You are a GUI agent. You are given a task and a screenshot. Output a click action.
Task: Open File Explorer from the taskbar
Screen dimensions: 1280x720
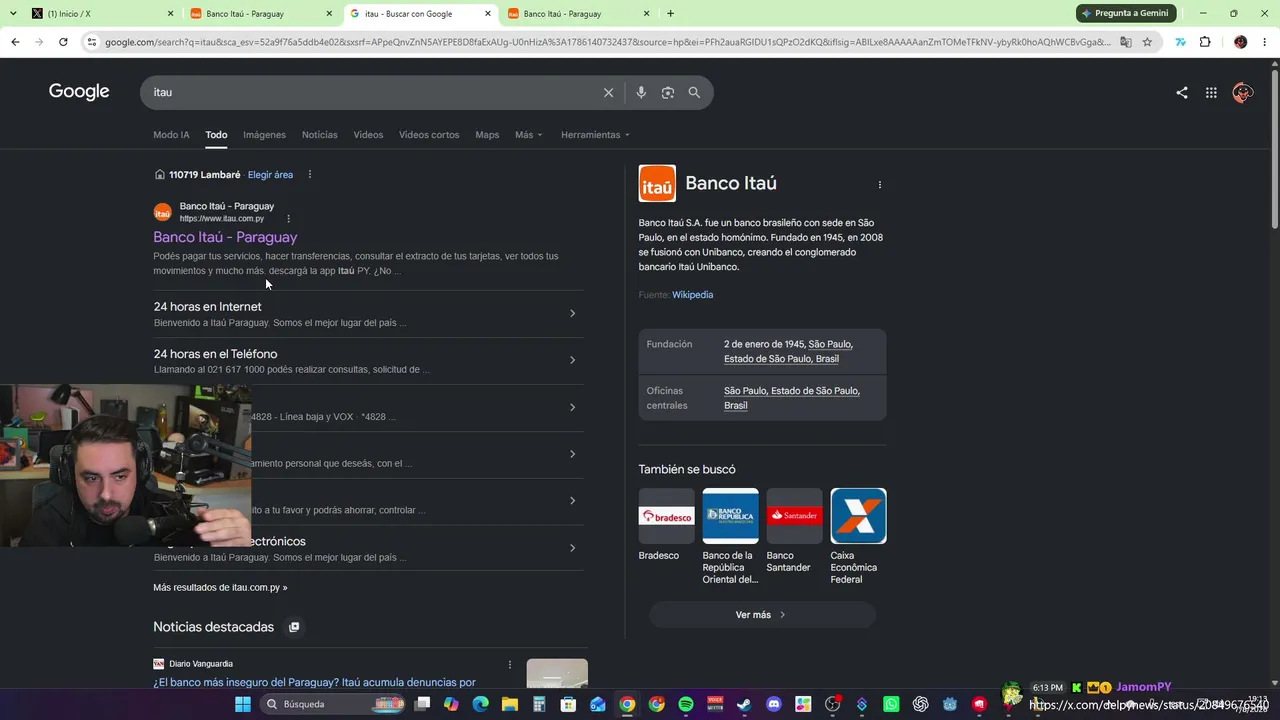tap(509, 704)
